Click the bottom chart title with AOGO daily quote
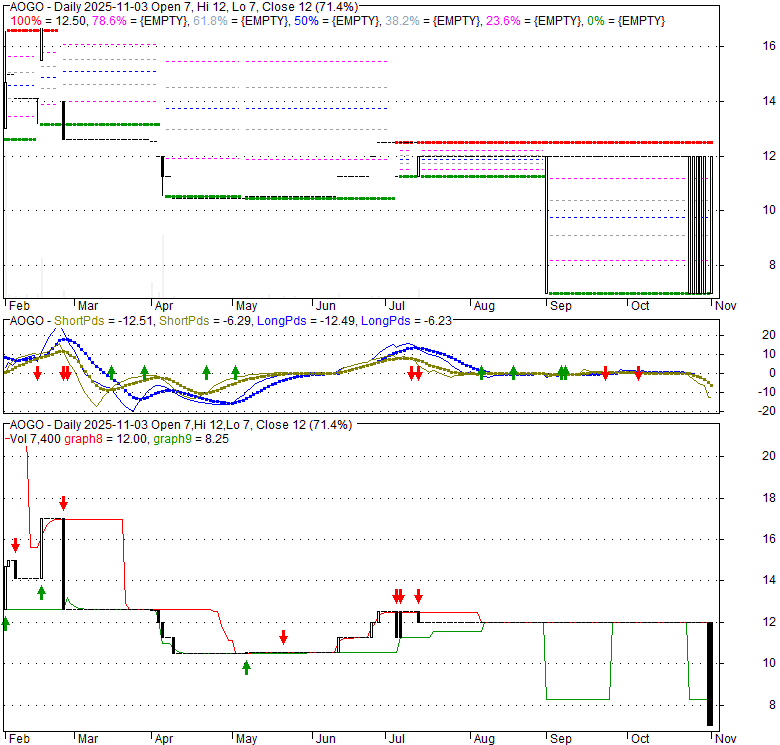 click(181, 425)
